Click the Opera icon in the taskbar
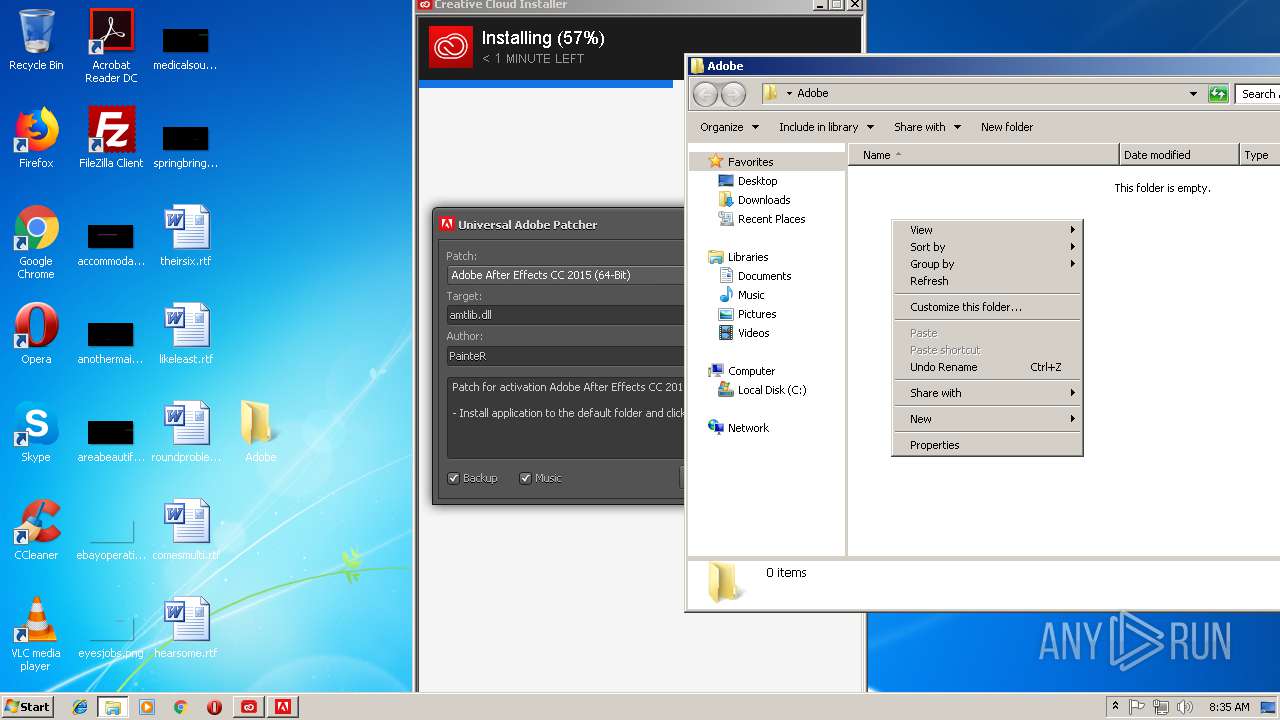1280x720 pixels. pyautogui.click(x=214, y=707)
